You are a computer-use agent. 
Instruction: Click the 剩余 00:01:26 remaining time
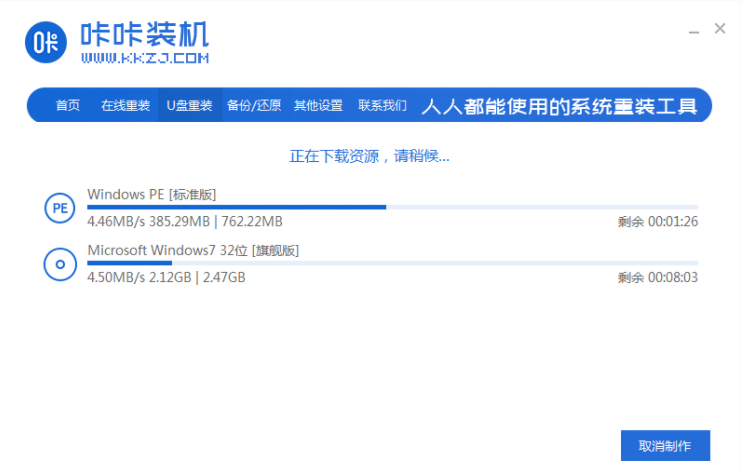click(x=657, y=221)
